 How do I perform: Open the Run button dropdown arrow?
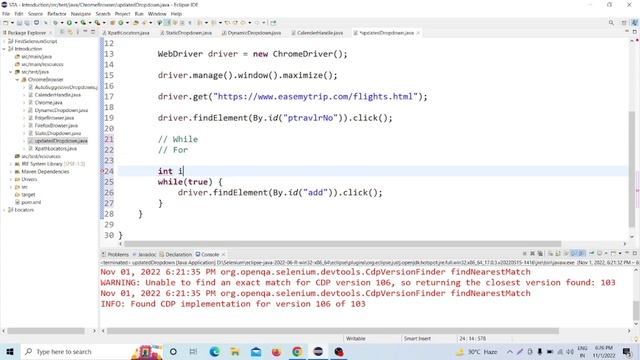point(76,23)
